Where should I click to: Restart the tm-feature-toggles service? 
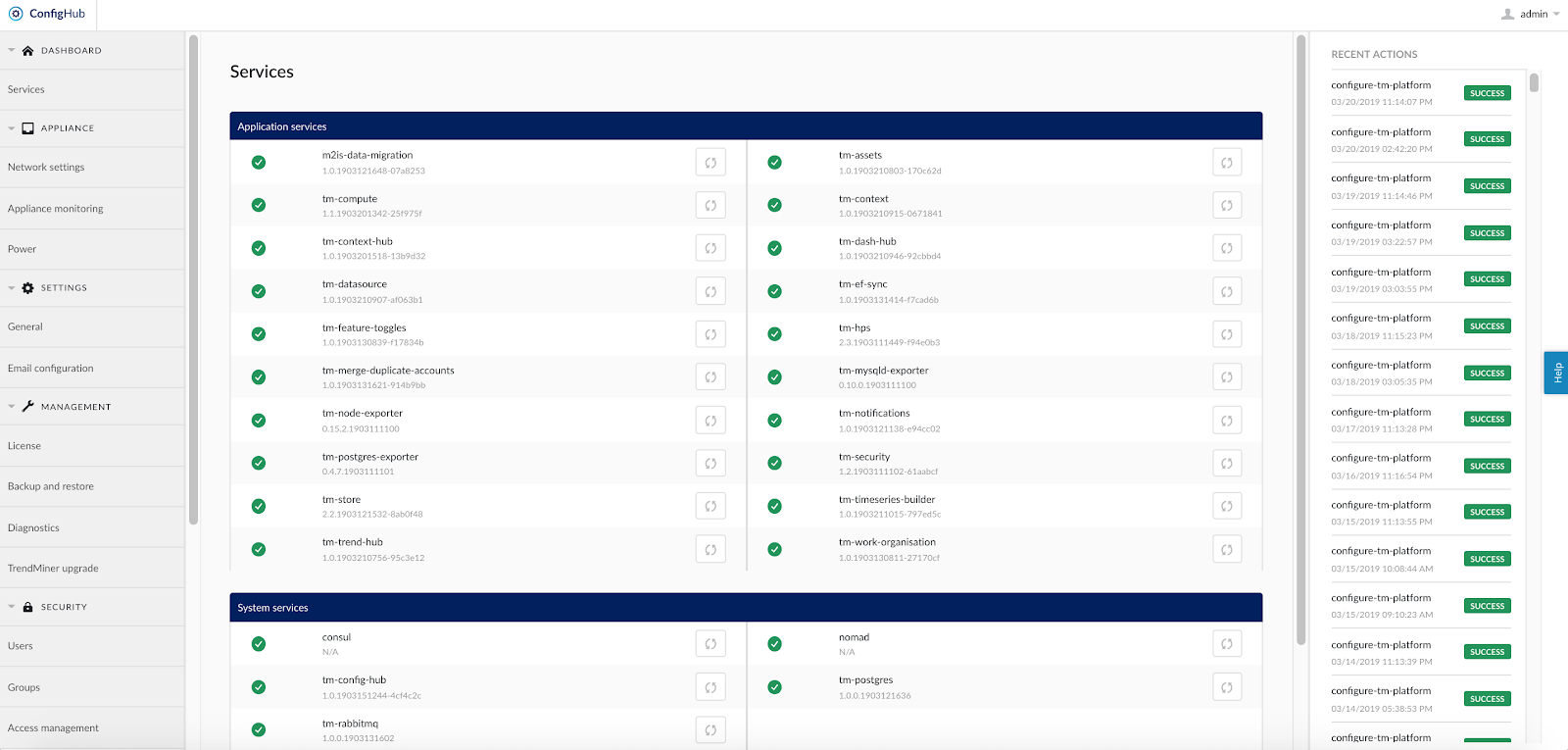pos(710,334)
